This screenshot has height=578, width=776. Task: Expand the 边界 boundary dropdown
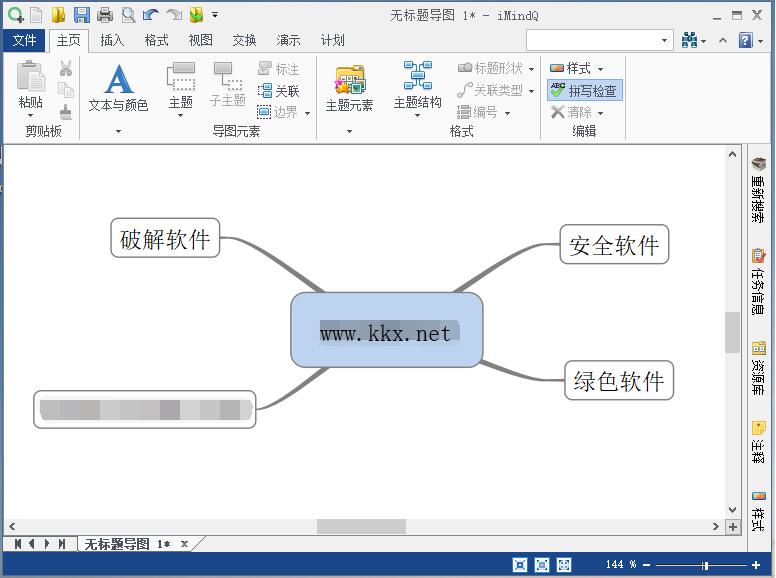click(307, 113)
